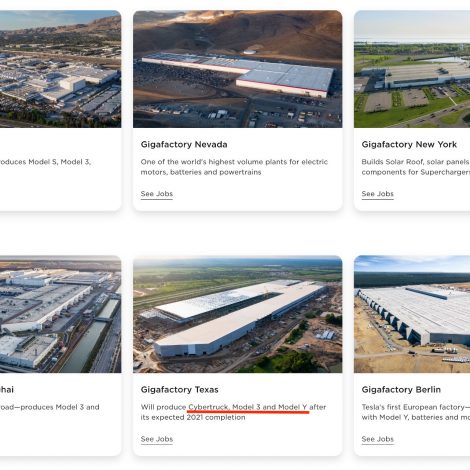This screenshot has width=470, height=470.
Task: Open See Jobs link for Gigafactory Nevada
Action: click(x=157, y=194)
